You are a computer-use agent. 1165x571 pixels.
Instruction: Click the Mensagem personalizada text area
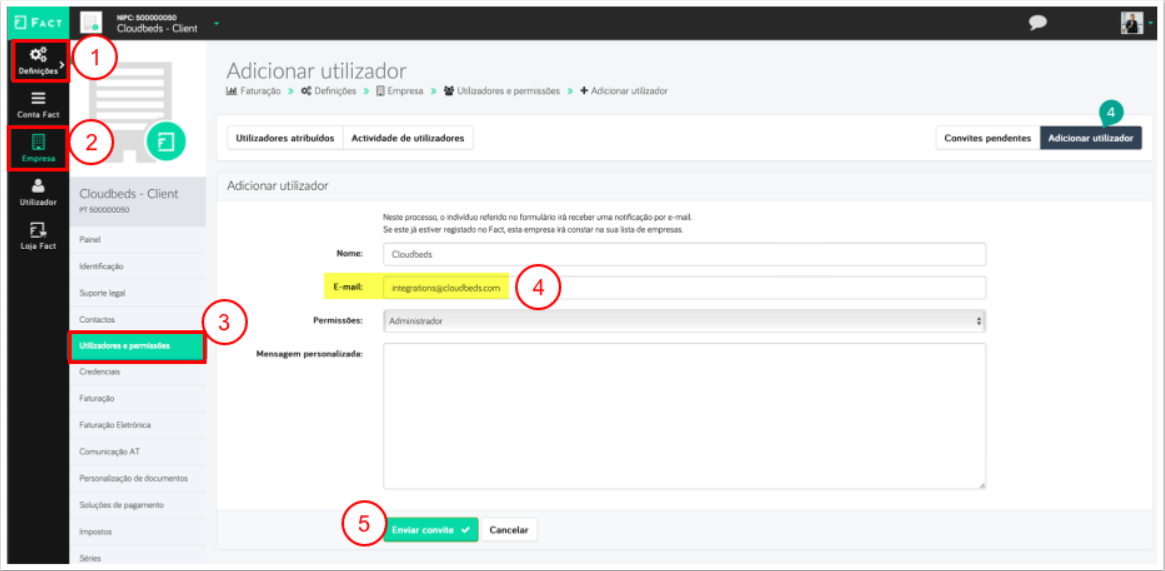684,416
